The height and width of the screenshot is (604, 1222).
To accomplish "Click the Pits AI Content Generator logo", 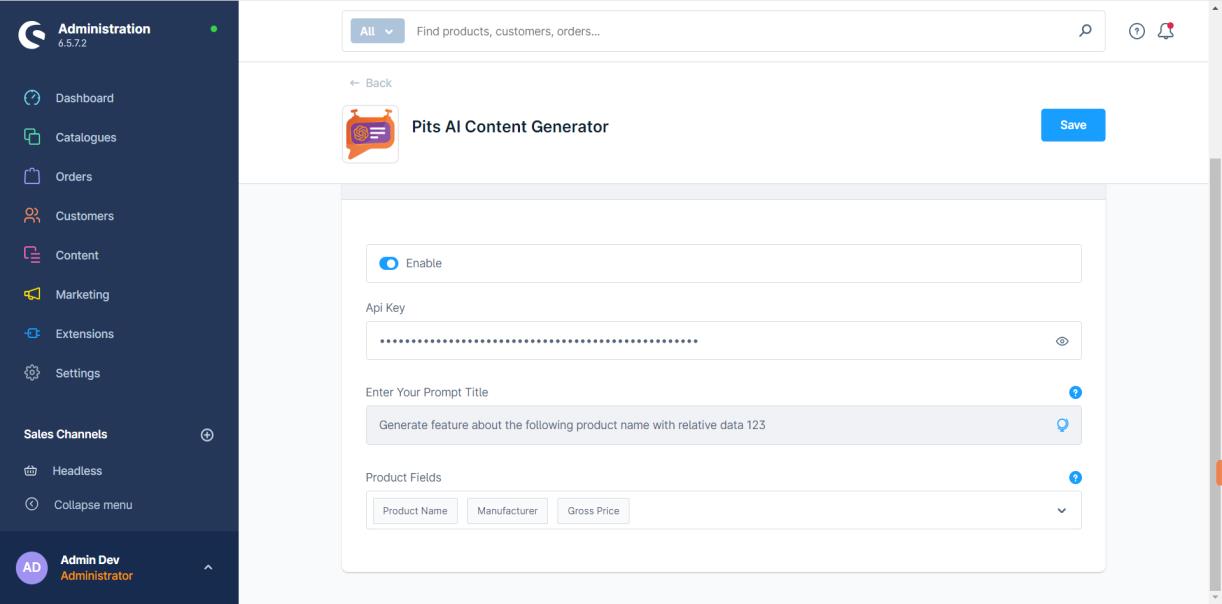I will pyautogui.click(x=370, y=134).
